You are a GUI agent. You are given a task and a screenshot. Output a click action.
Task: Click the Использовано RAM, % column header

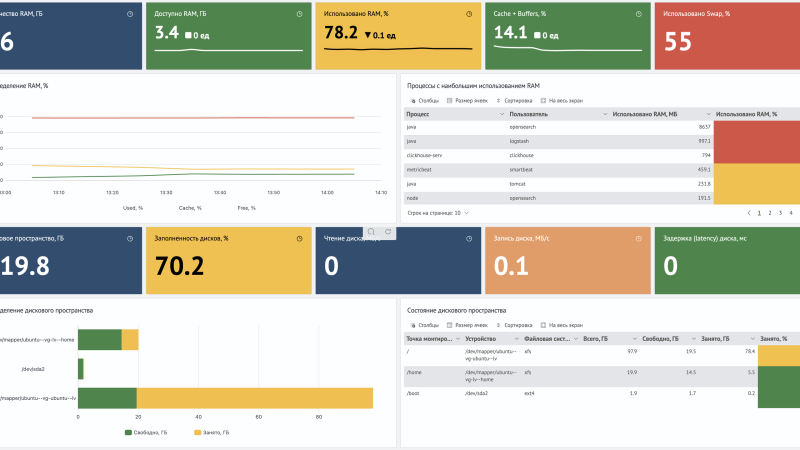point(757,114)
